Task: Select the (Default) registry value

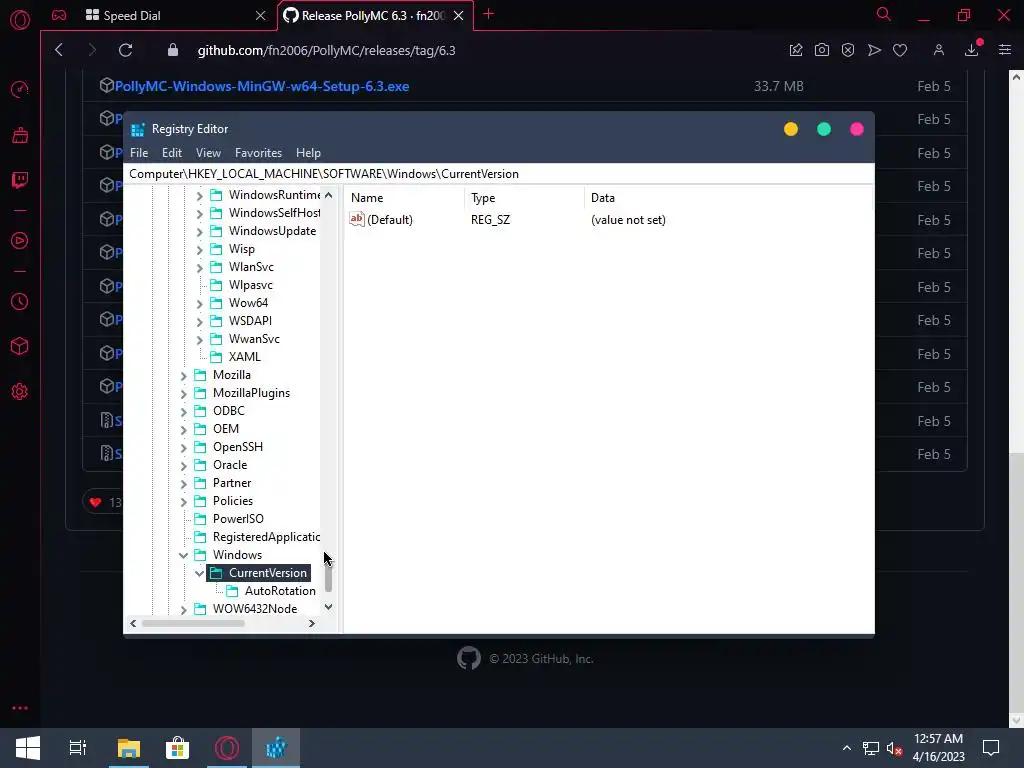Action: [x=389, y=220]
